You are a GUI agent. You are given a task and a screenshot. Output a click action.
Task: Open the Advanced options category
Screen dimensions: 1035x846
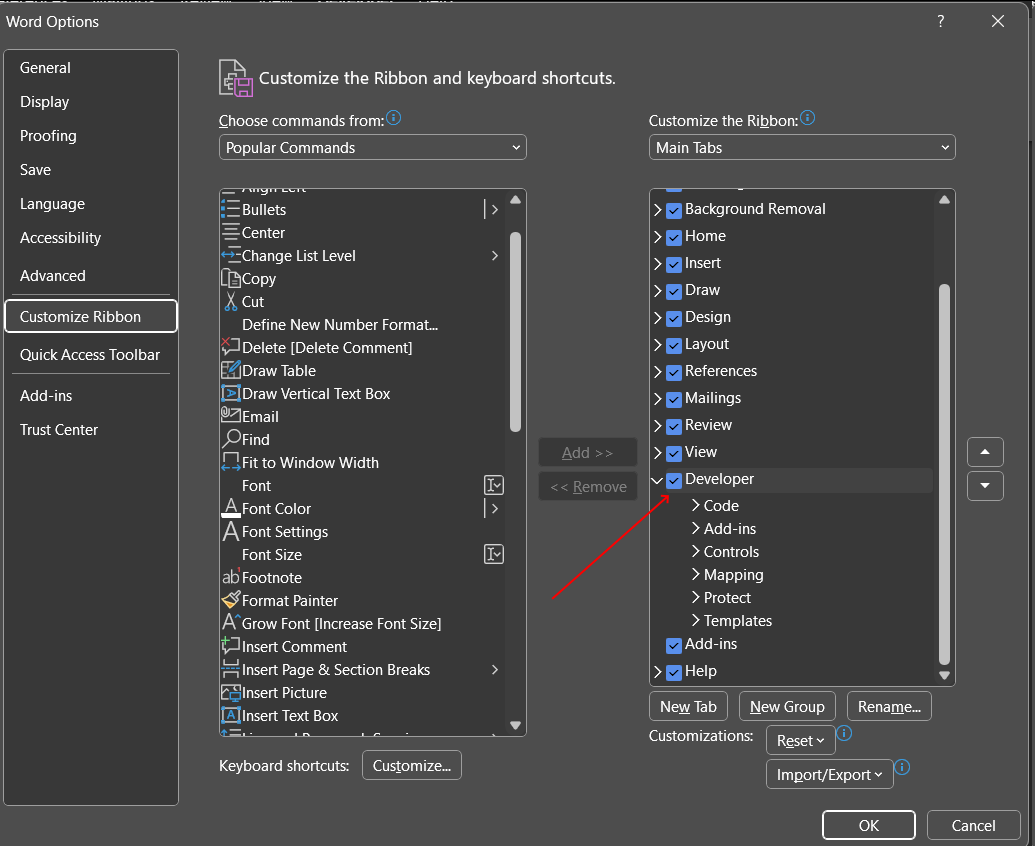91,276
